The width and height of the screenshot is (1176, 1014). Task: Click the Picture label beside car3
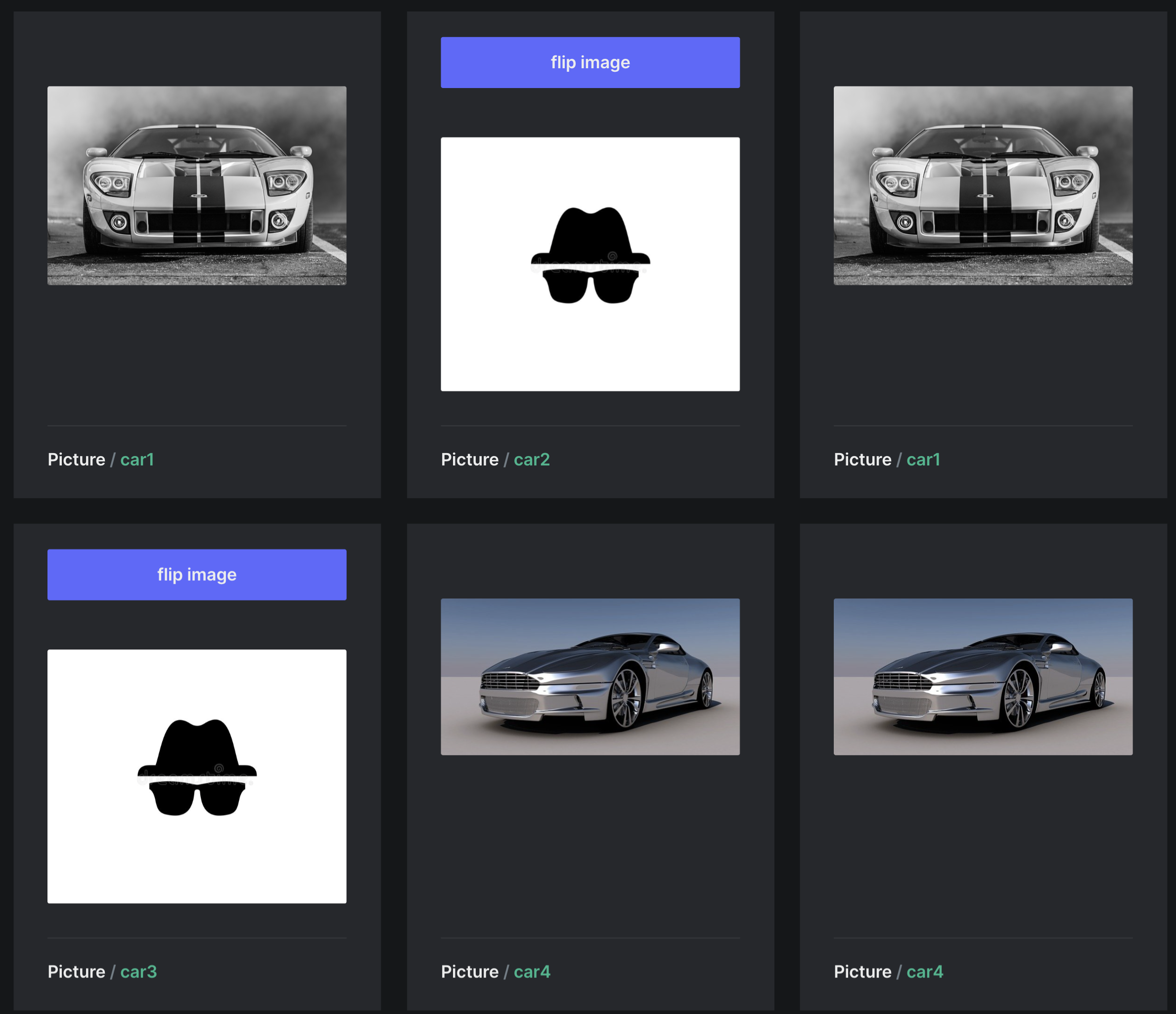point(77,971)
